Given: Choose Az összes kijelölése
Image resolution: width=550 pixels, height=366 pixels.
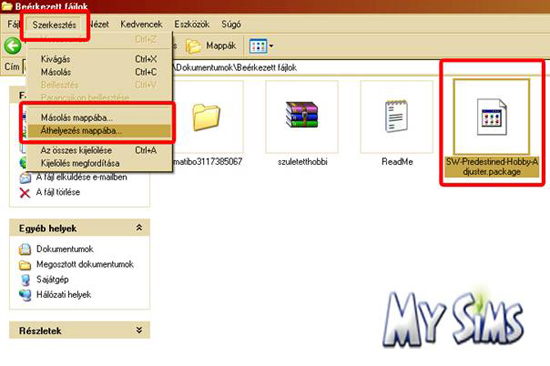Looking at the screenshot, I should 99,150.
